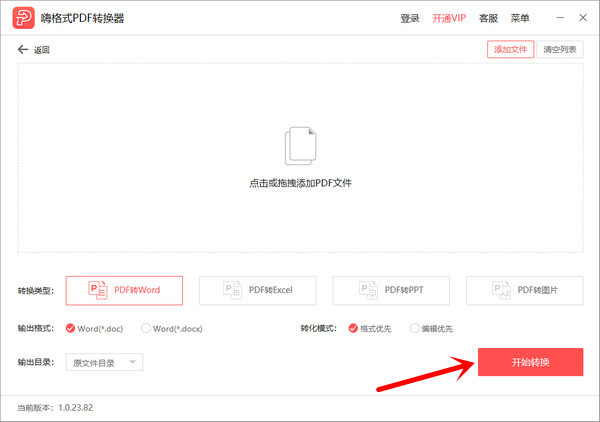
Task: Open 客服 customer service
Action: tap(488, 19)
